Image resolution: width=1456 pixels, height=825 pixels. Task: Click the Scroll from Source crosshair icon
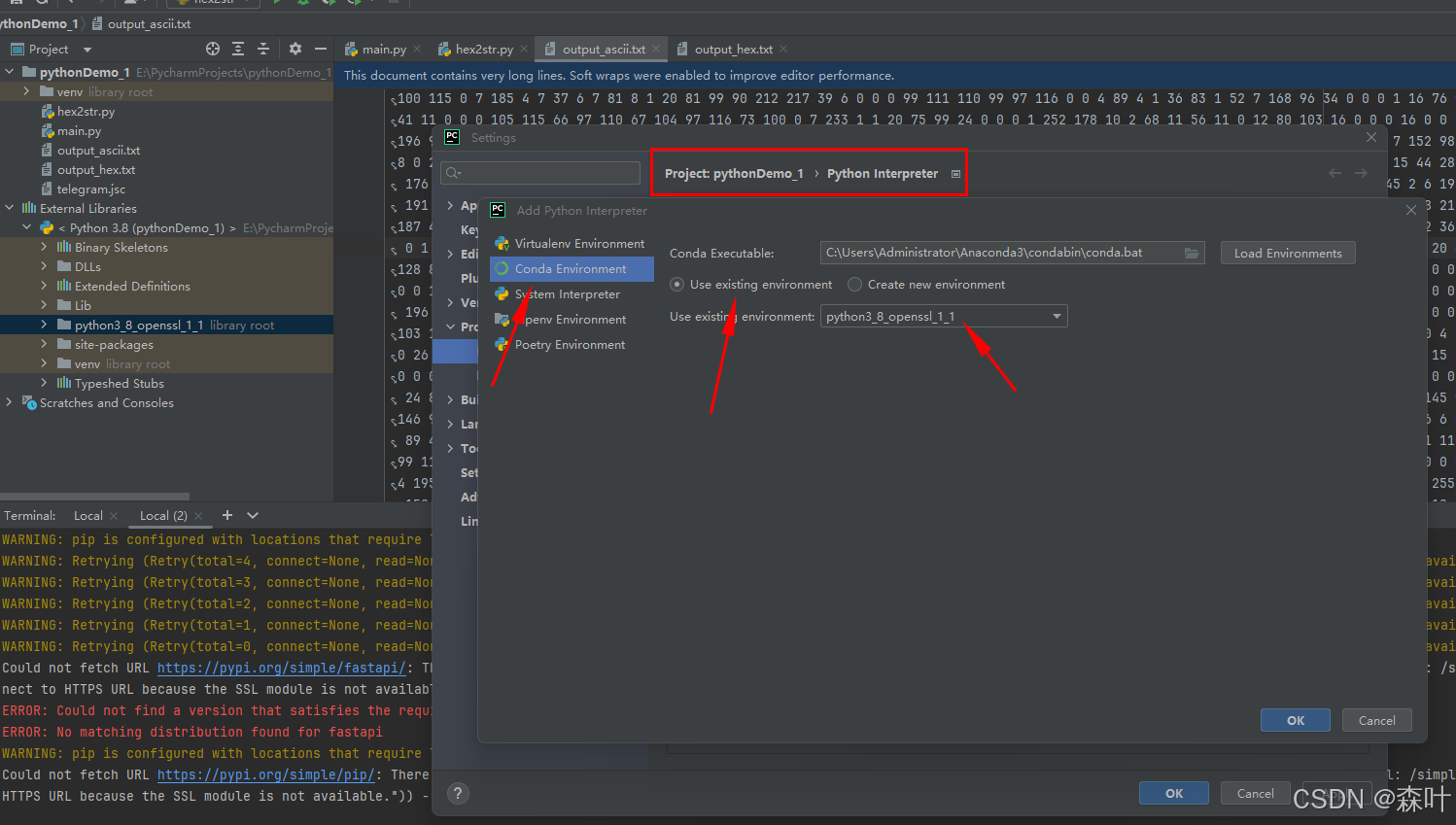click(x=213, y=49)
